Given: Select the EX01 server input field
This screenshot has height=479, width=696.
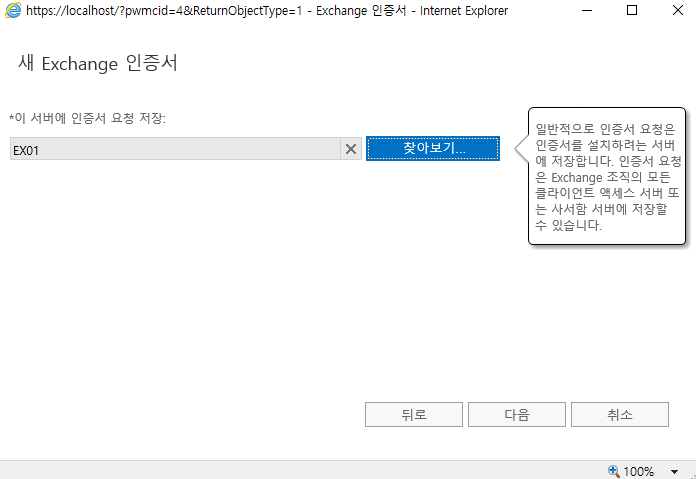Looking at the screenshot, I should pos(175,149).
